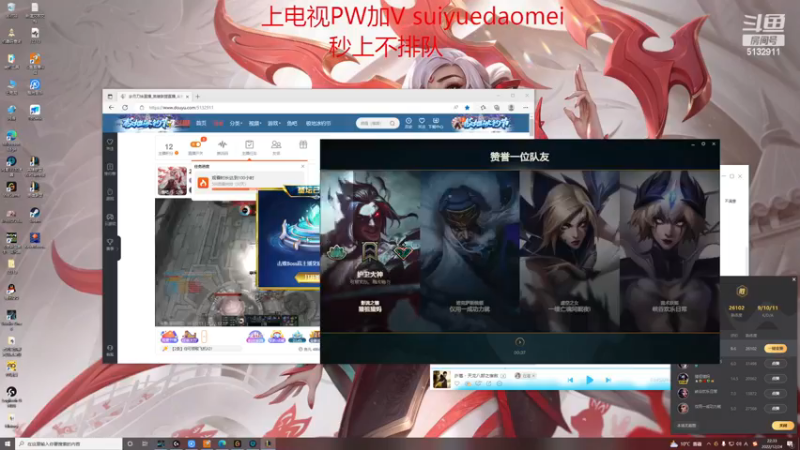The image size is (800, 450).
Task: Skip to next track in music player
Action: pyautogui.click(x=608, y=380)
